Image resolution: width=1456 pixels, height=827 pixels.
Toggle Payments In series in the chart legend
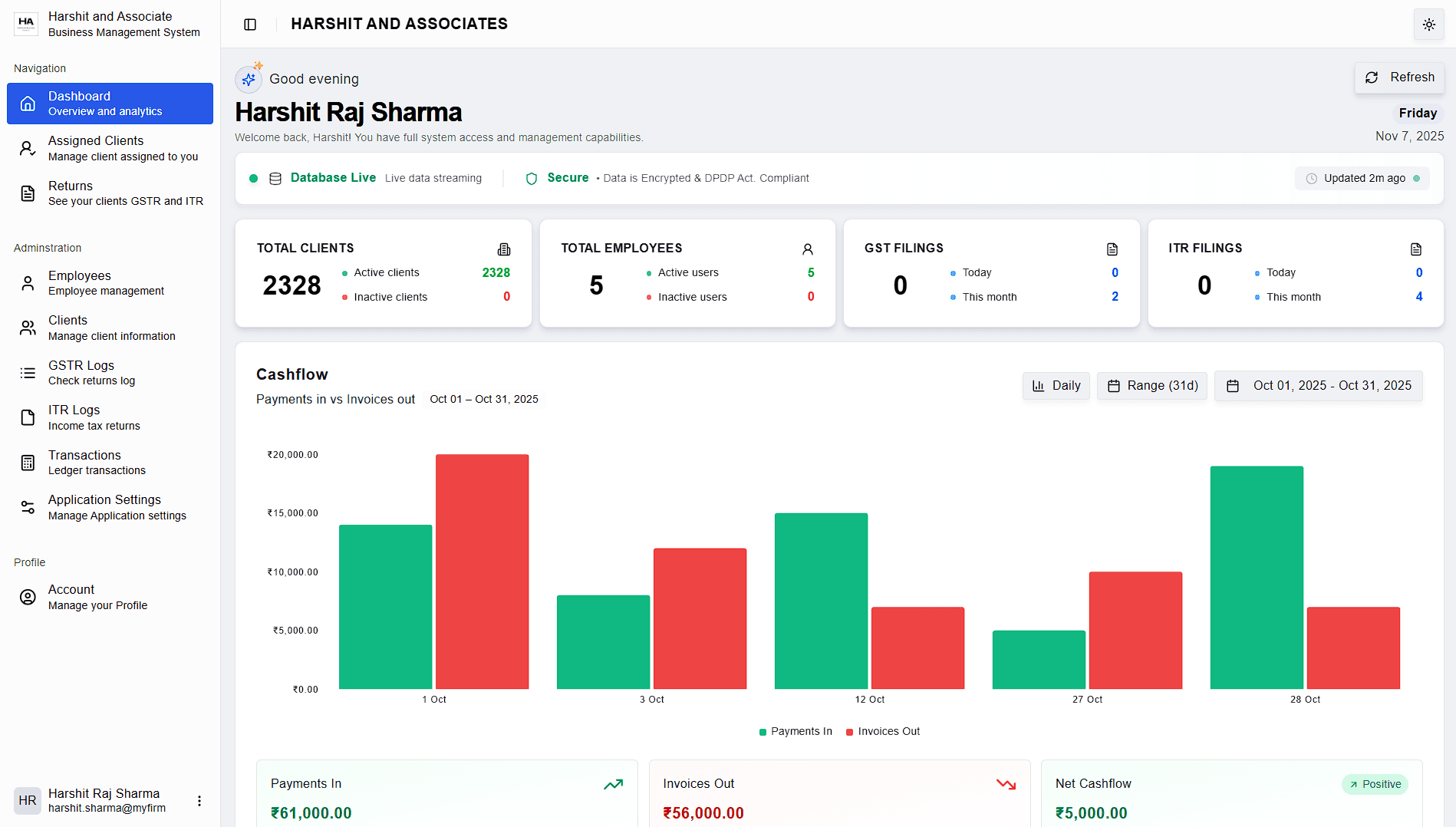pyautogui.click(x=795, y=731)
